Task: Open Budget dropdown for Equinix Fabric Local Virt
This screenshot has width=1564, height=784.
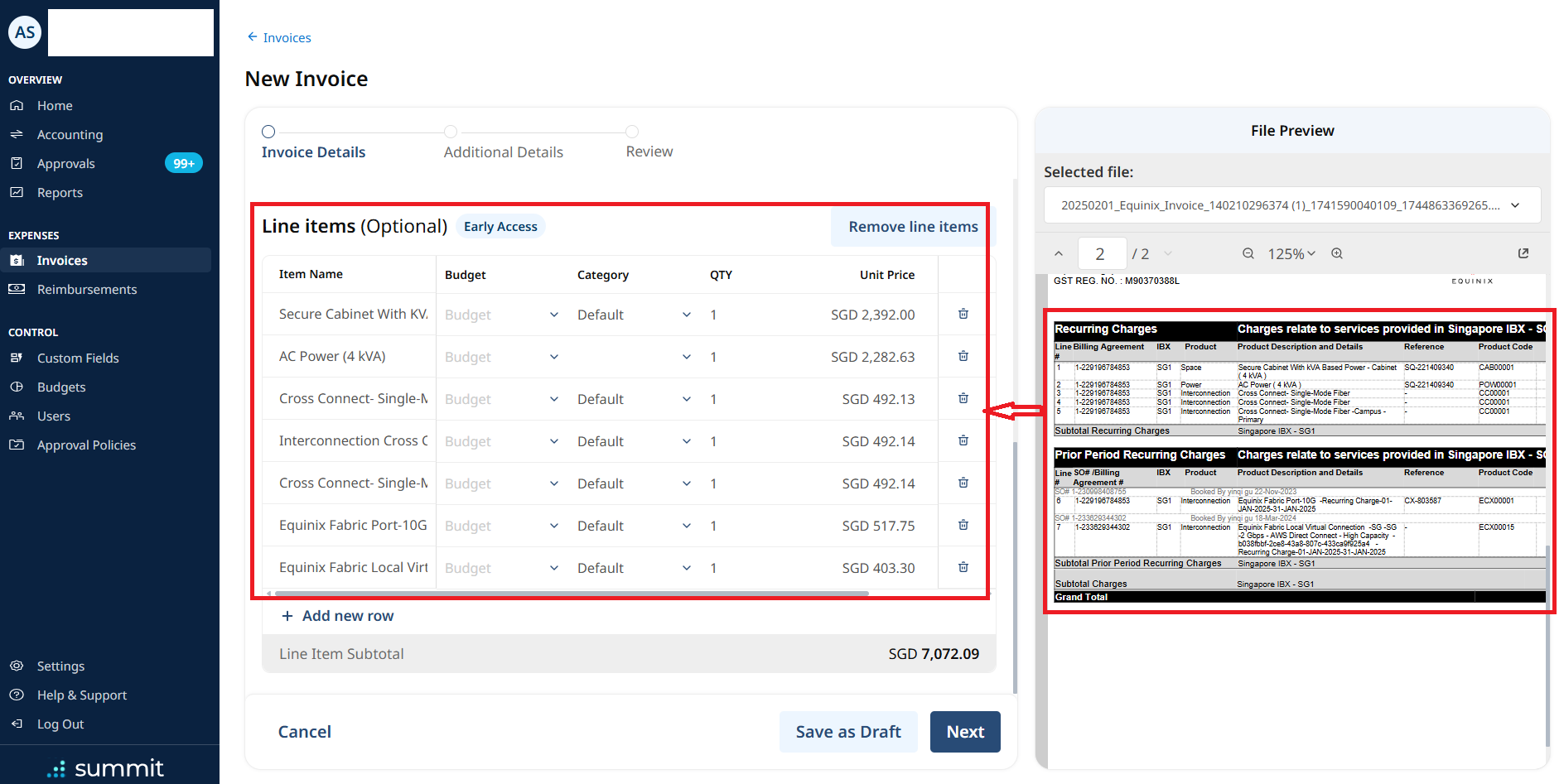Action: pos(502,568)
